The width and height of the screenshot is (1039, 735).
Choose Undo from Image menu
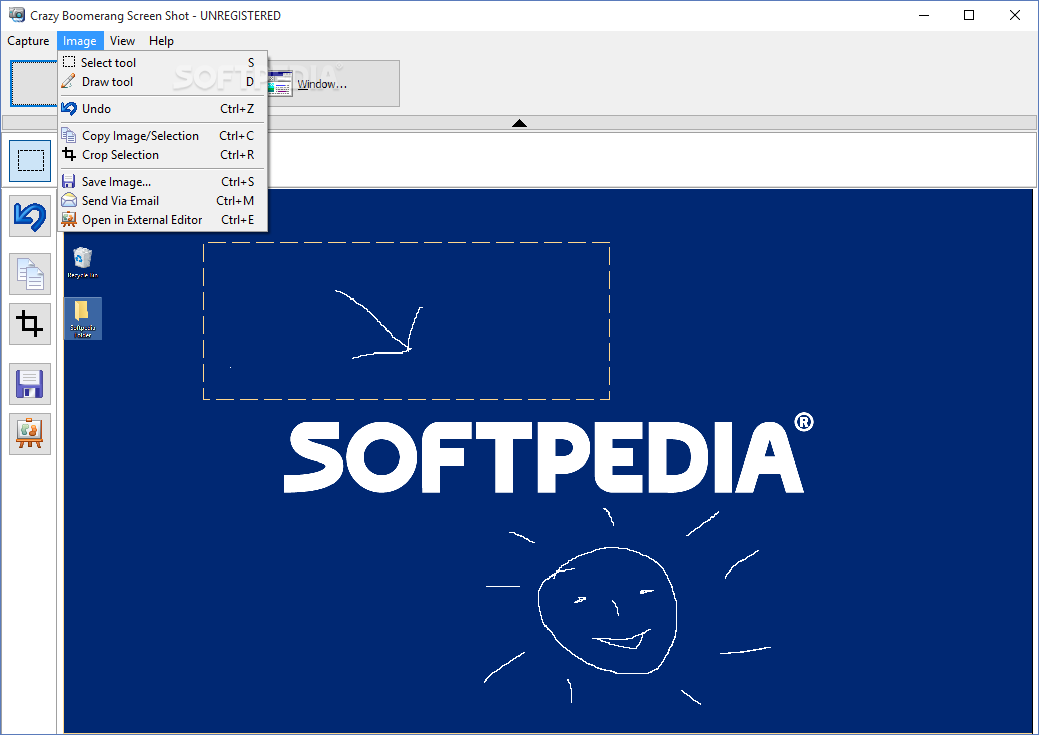(163, 109)
